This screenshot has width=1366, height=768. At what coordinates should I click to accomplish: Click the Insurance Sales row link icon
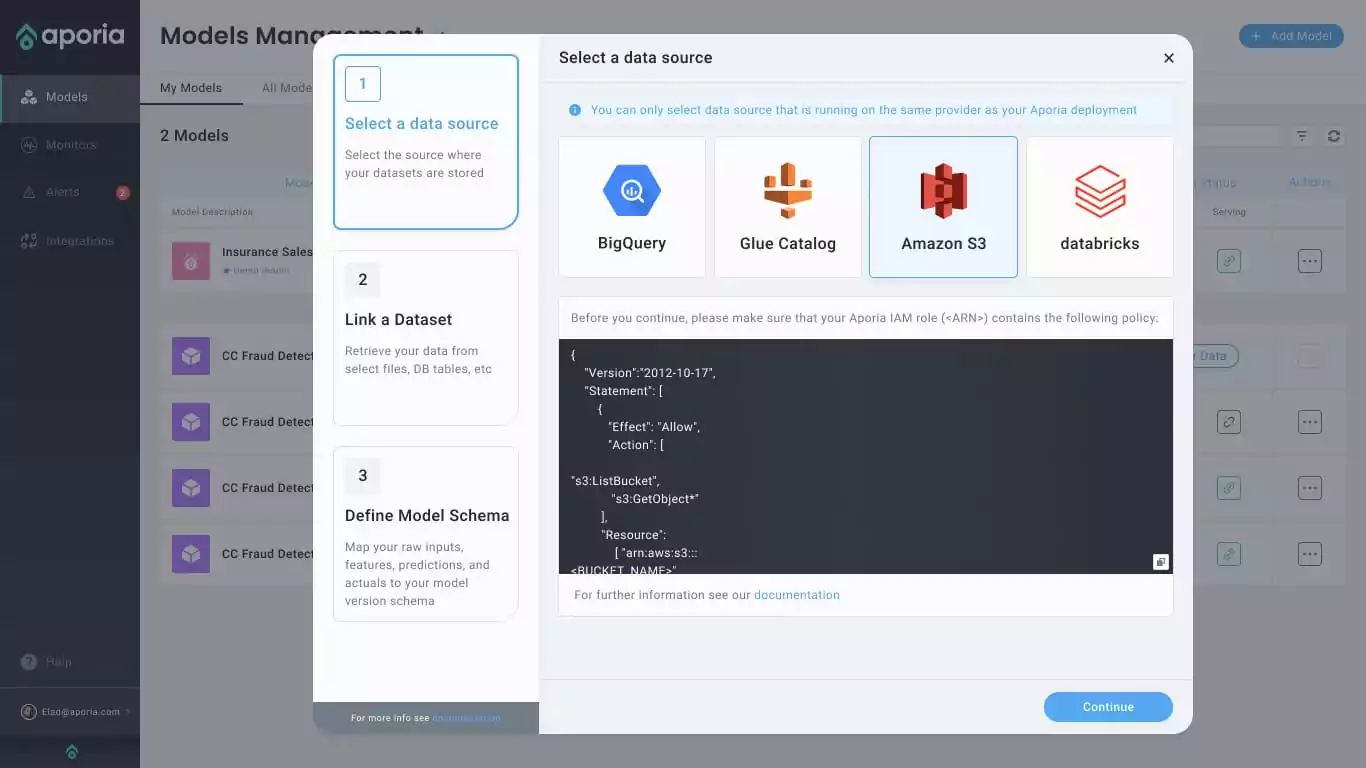(1229, 261)
